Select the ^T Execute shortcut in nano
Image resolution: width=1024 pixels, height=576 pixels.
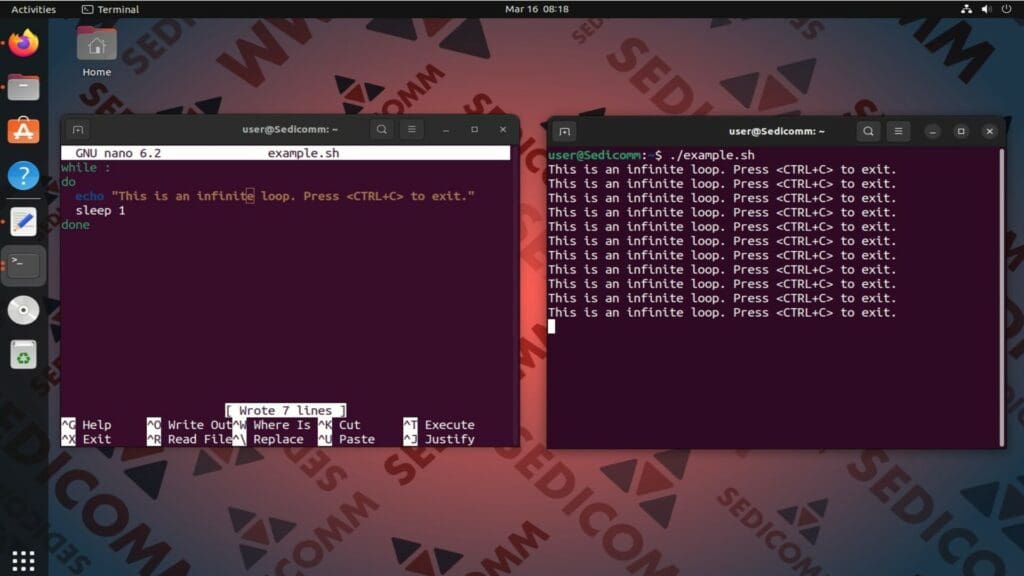439,424
